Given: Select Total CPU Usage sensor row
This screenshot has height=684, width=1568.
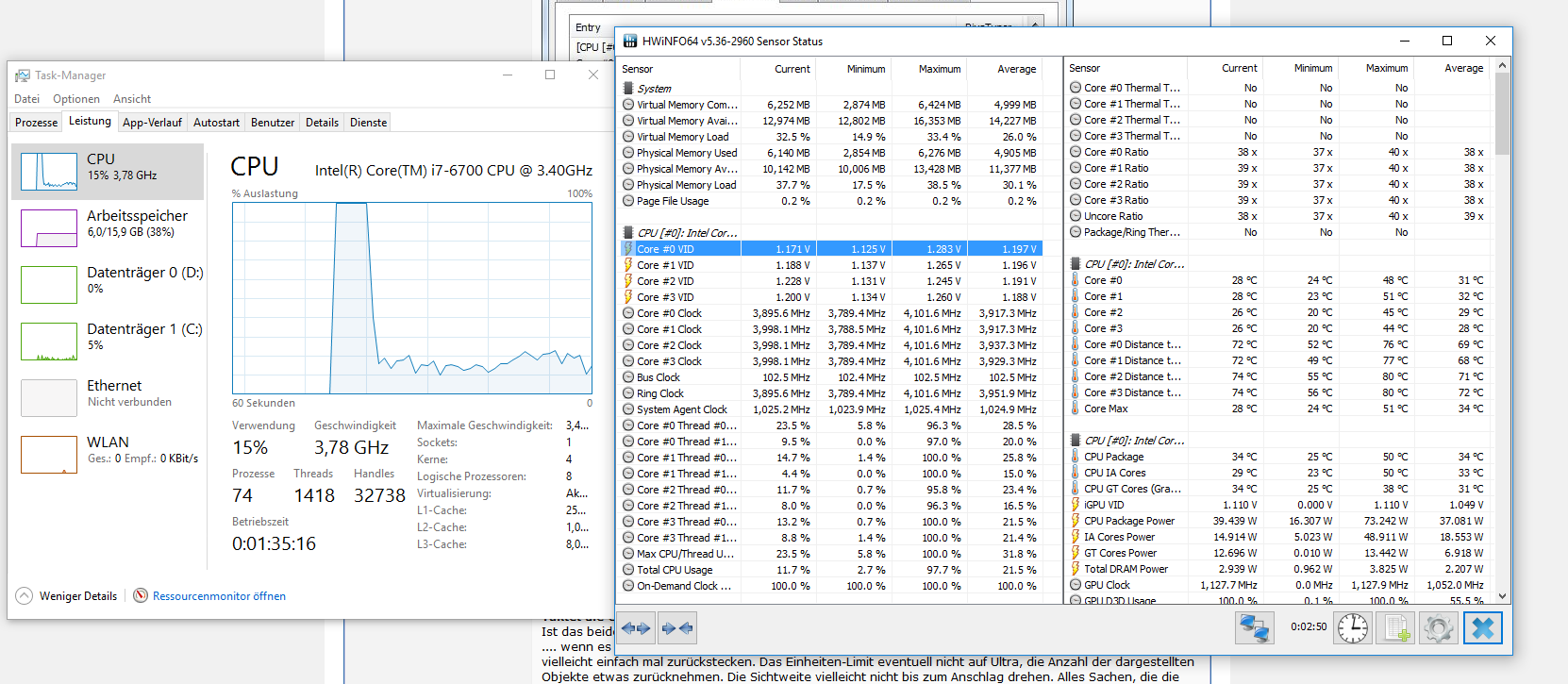Looking at the screenshot, I should tap(831, 570).
